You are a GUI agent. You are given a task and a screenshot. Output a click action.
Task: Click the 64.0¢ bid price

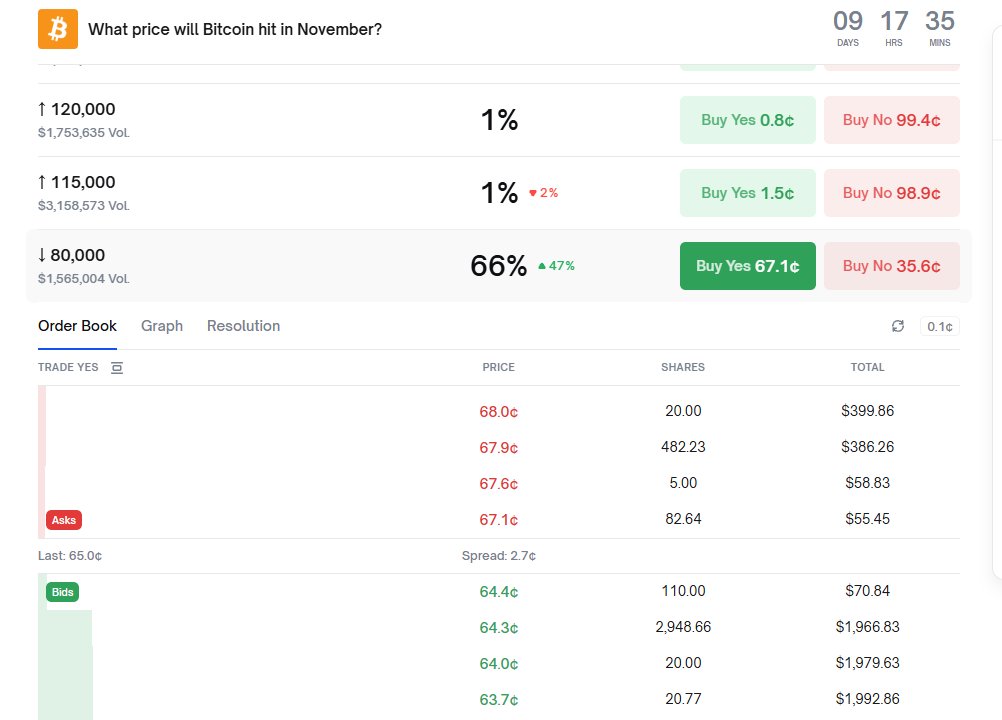(x=498, y=664)
